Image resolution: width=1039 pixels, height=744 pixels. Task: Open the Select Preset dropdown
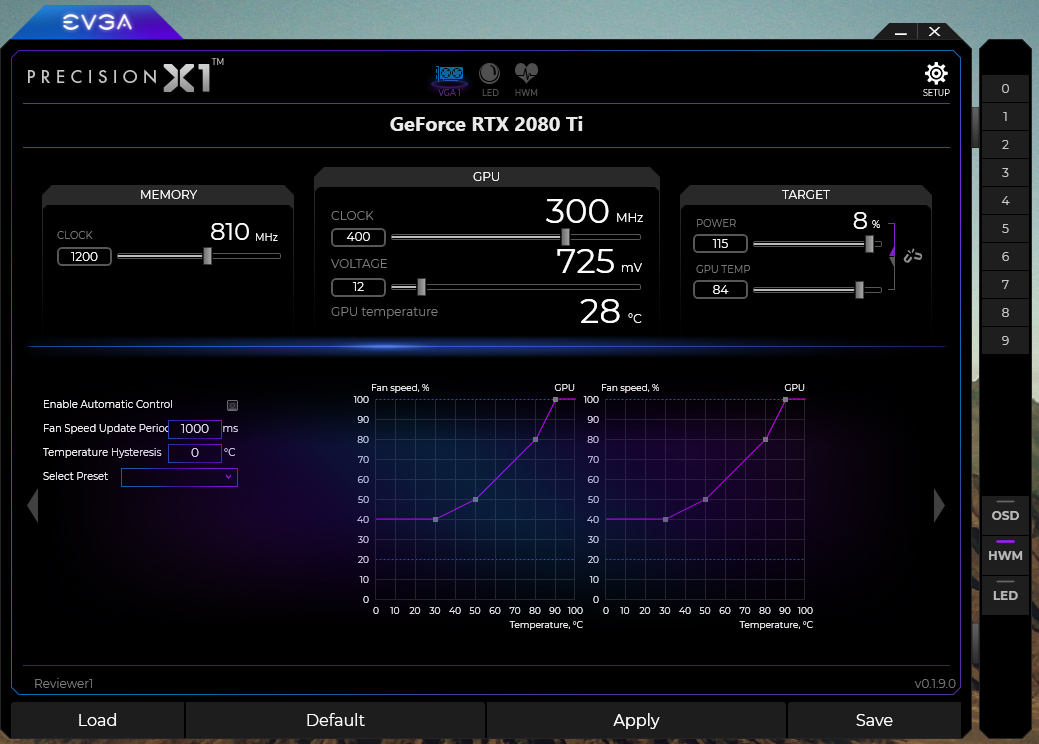179,477
